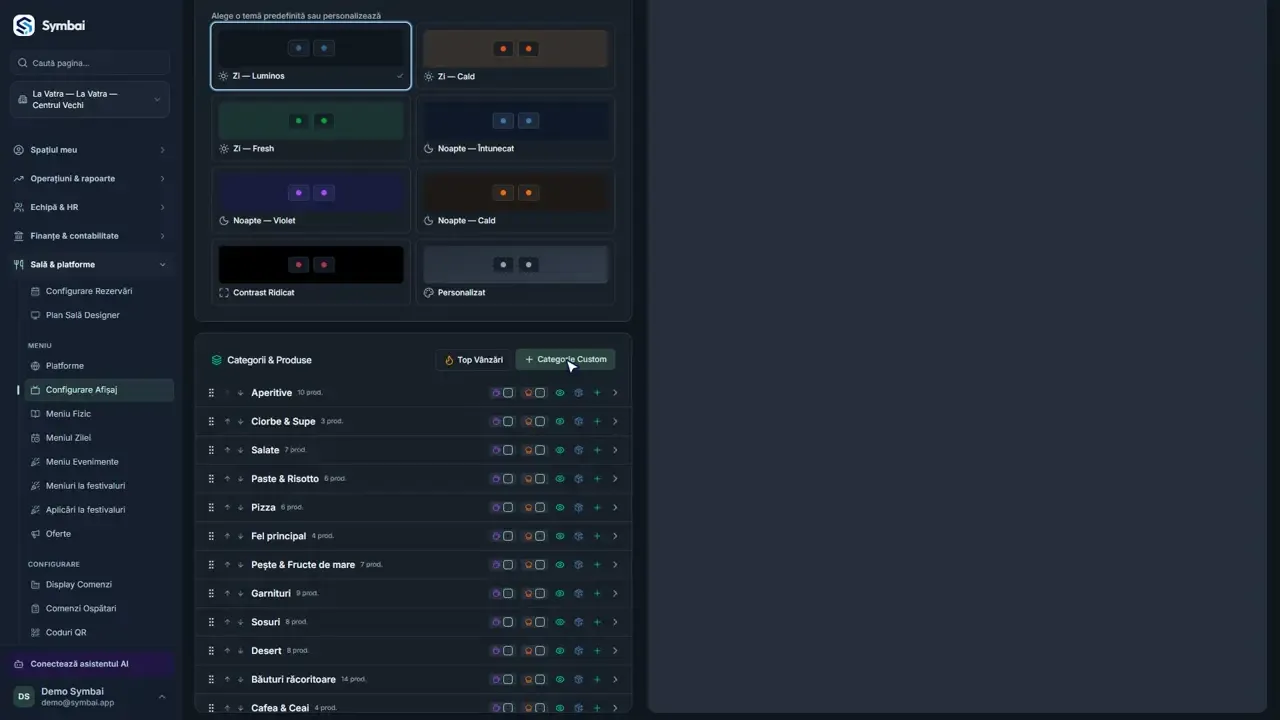
Task: Click the green plus icon in Sosuri row
Action: pyautogui.click(x=597, y=622)
